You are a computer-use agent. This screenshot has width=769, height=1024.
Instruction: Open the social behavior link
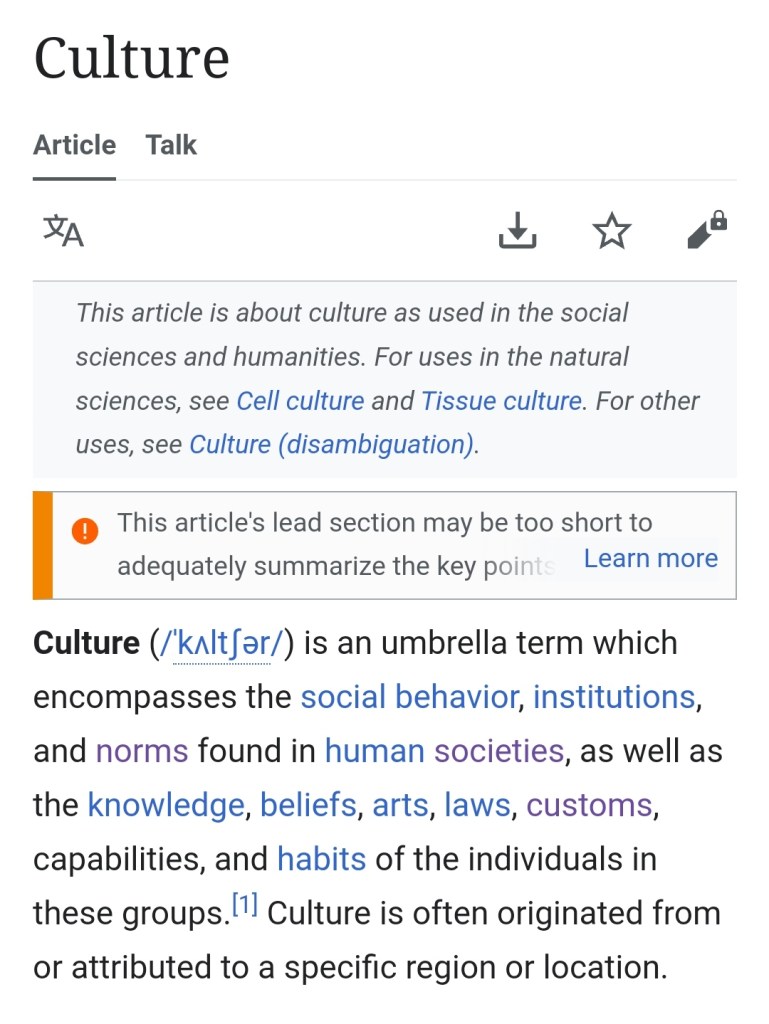point(409,697)
